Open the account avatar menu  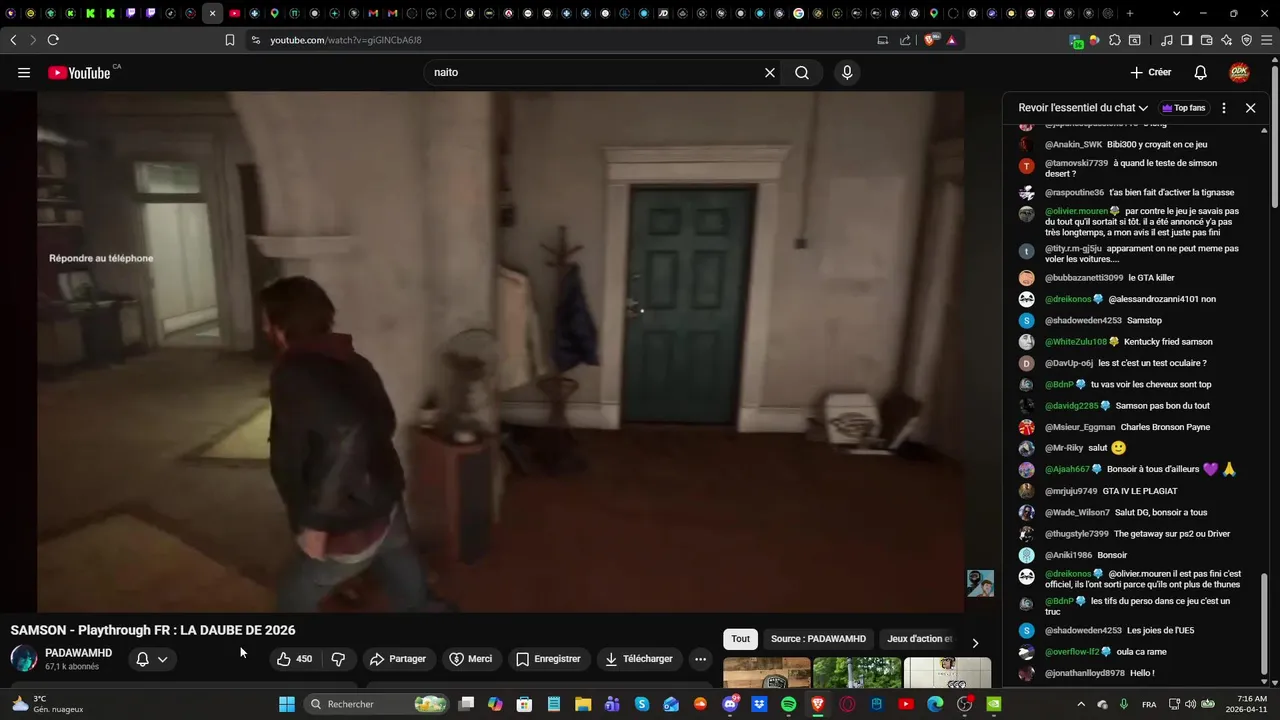1239,72
